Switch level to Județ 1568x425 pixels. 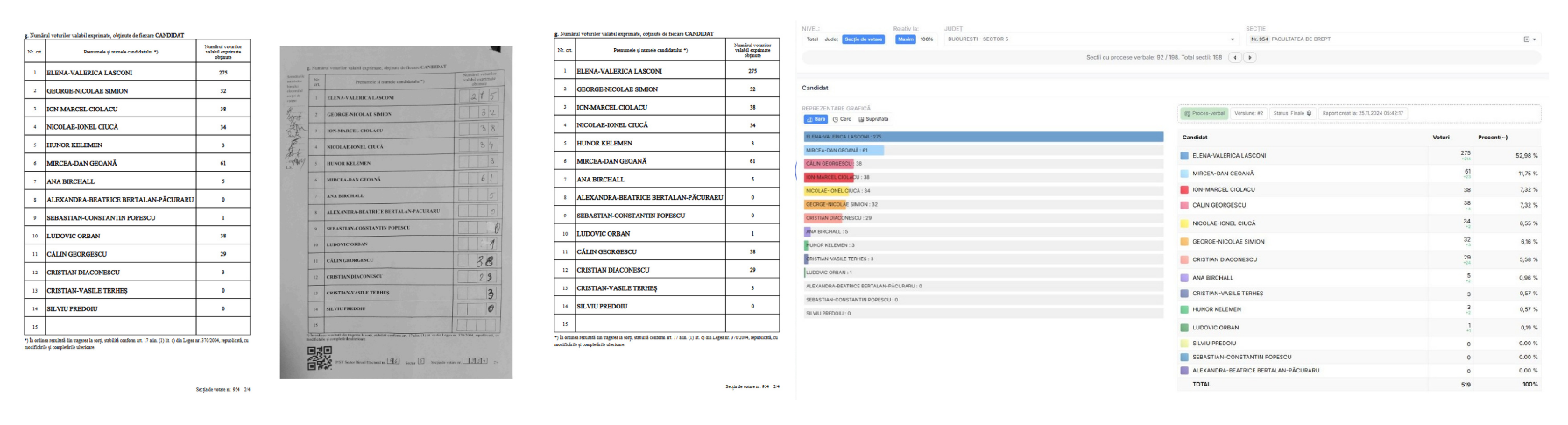click(830, 39)
